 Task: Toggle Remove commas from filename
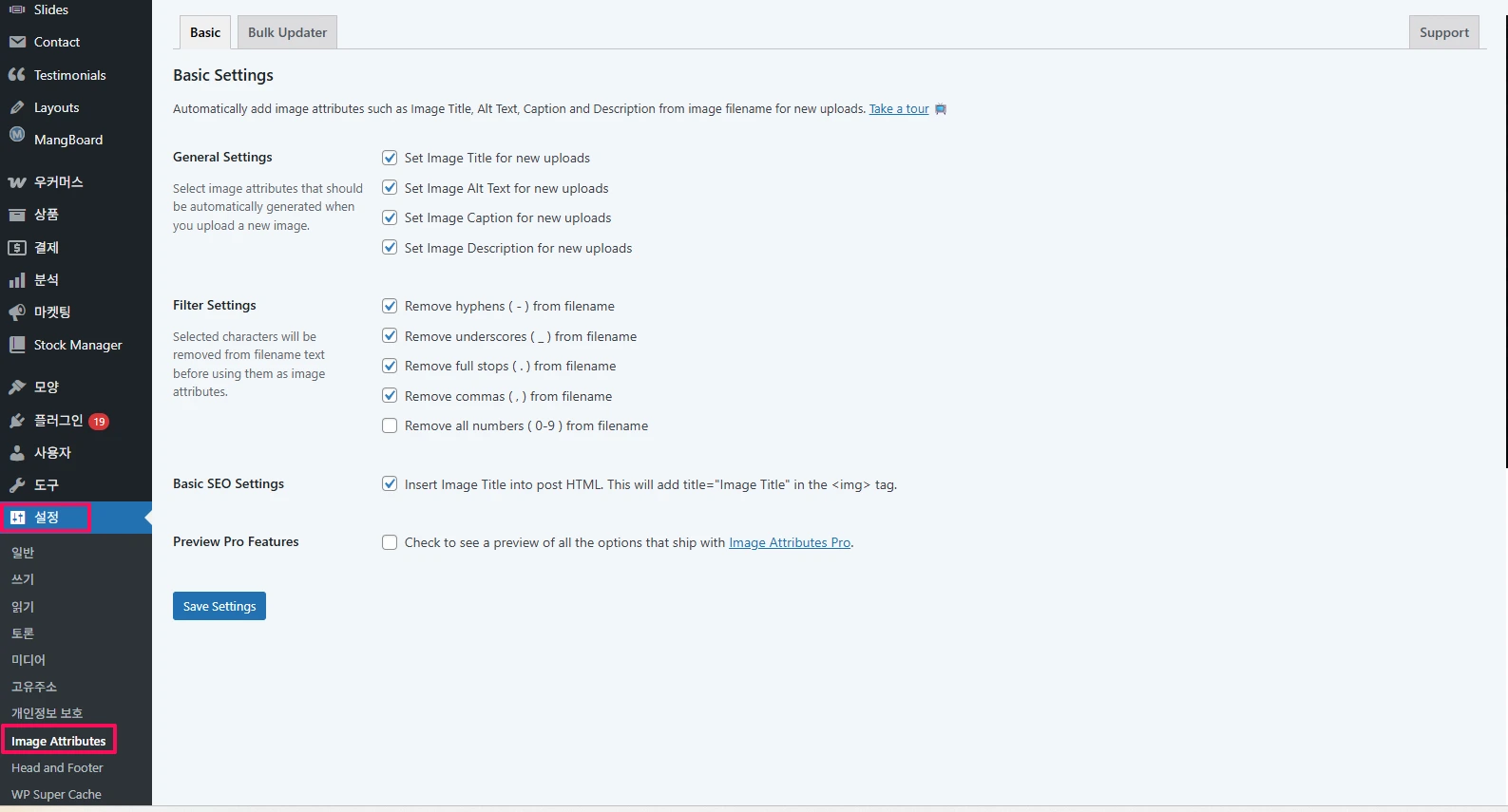click(390, 396)
